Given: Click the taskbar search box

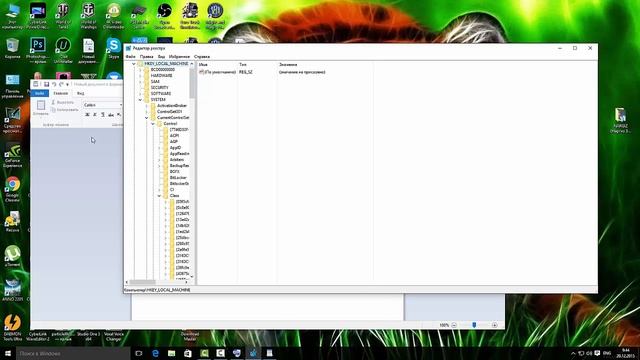Looking at the screenshot, I should point(73,353).
